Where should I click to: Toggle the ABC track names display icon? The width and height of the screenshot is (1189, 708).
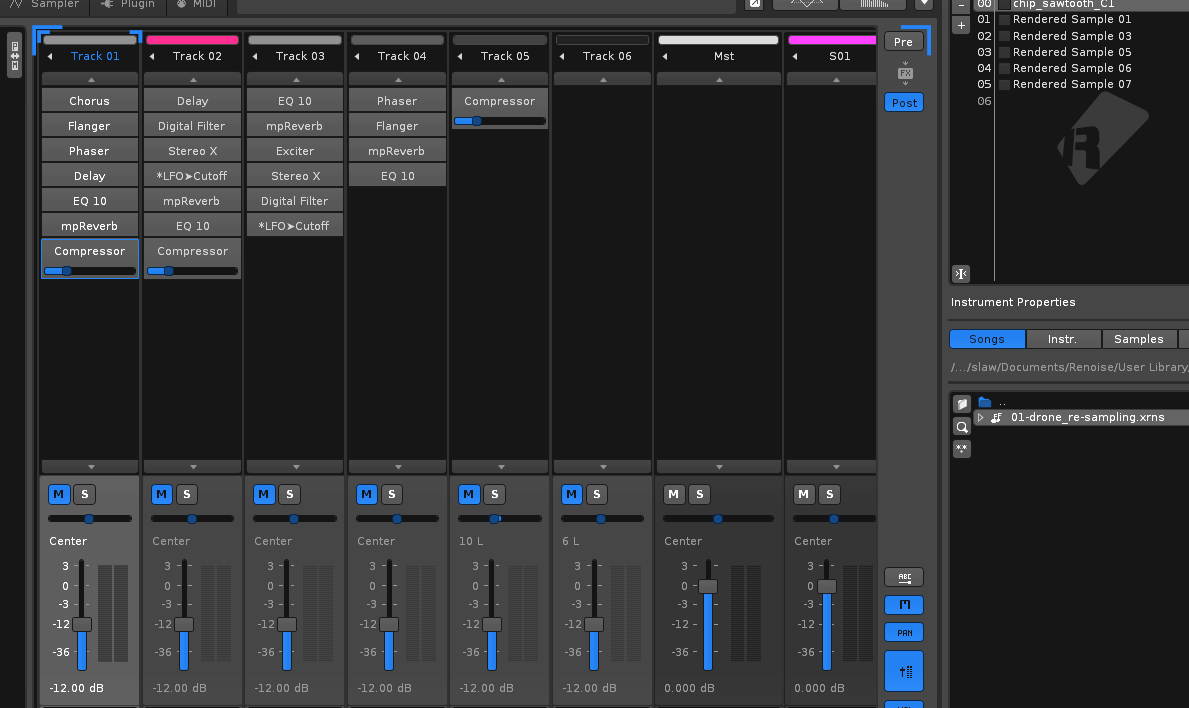point(904,577)
